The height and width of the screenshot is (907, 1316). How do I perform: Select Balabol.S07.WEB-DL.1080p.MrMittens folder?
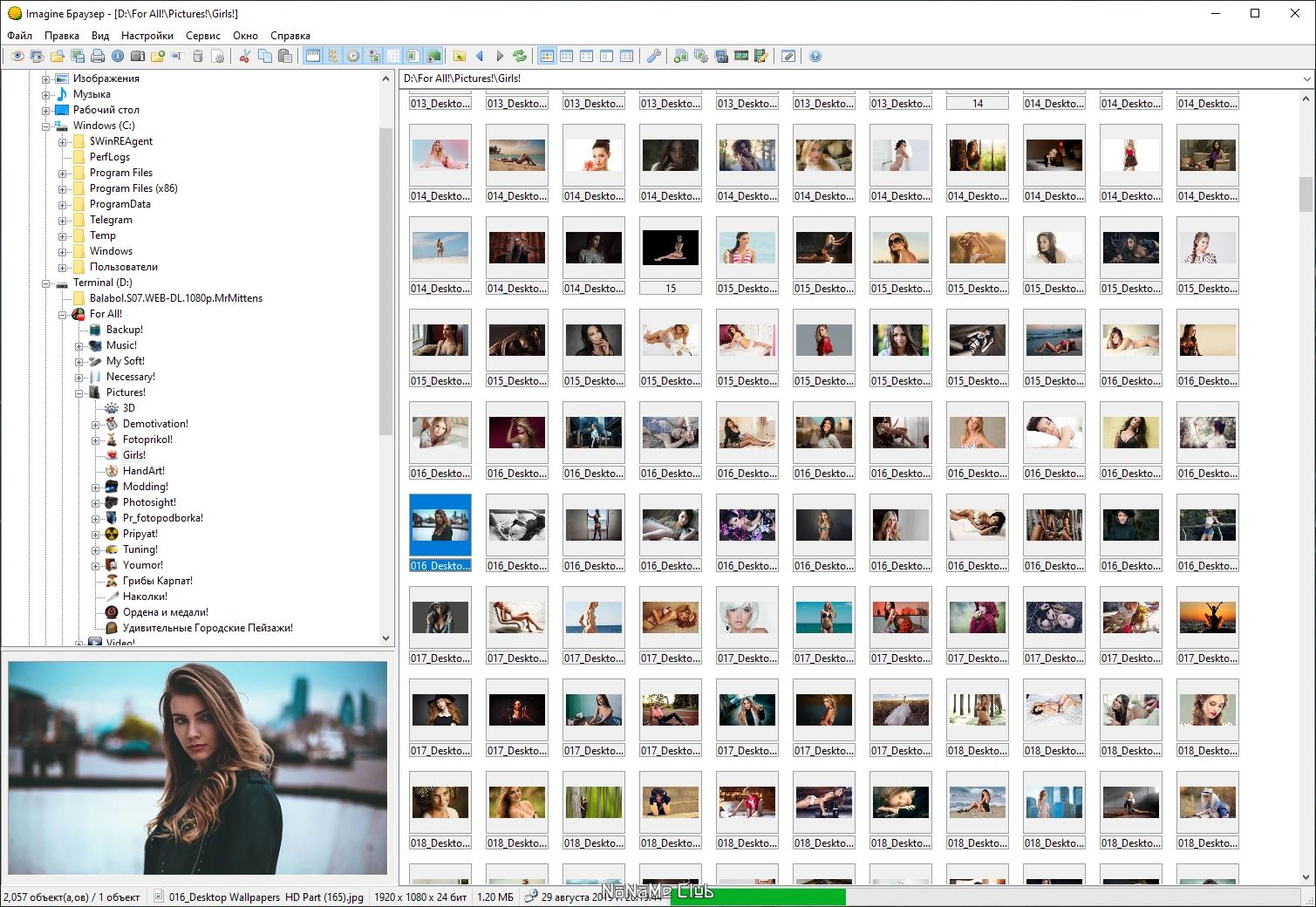coord(176,298)
